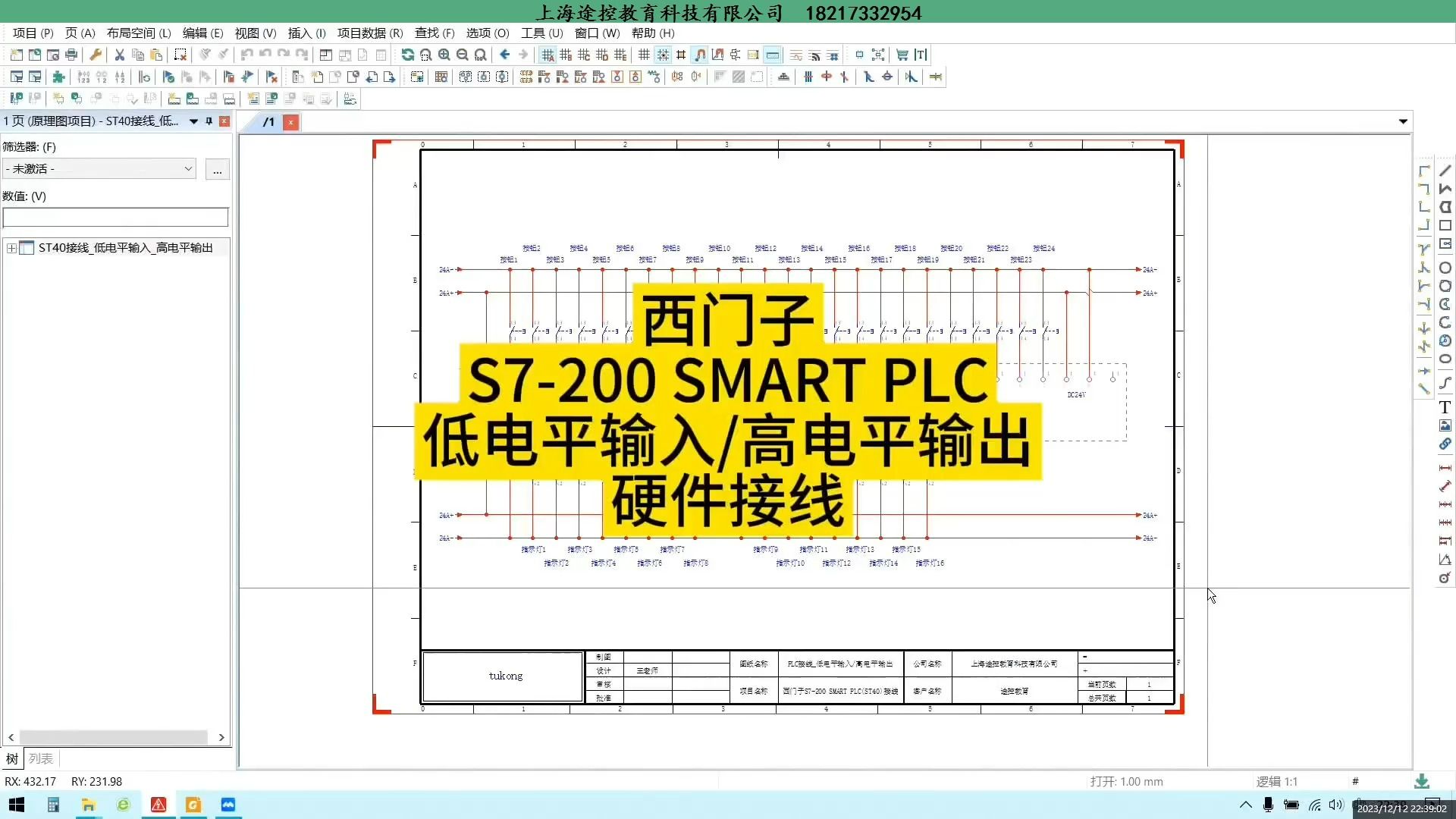Open 编辑 (E) menu
The width and height of the screenshot is (1456, 819).
pyautogui.click(x=202, y=33)
